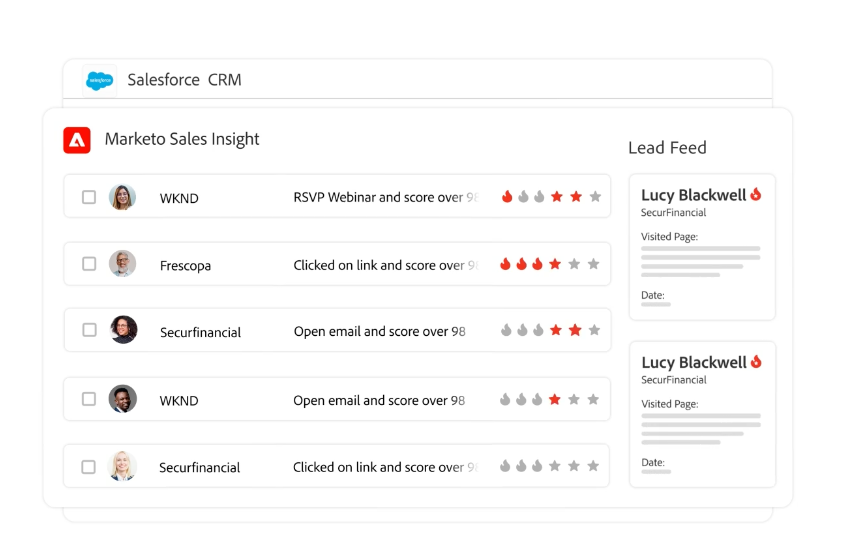Click first gray flame in Securfinancial Open email row
The width and height of the screenshot is (843, 552).
[506, 330]
